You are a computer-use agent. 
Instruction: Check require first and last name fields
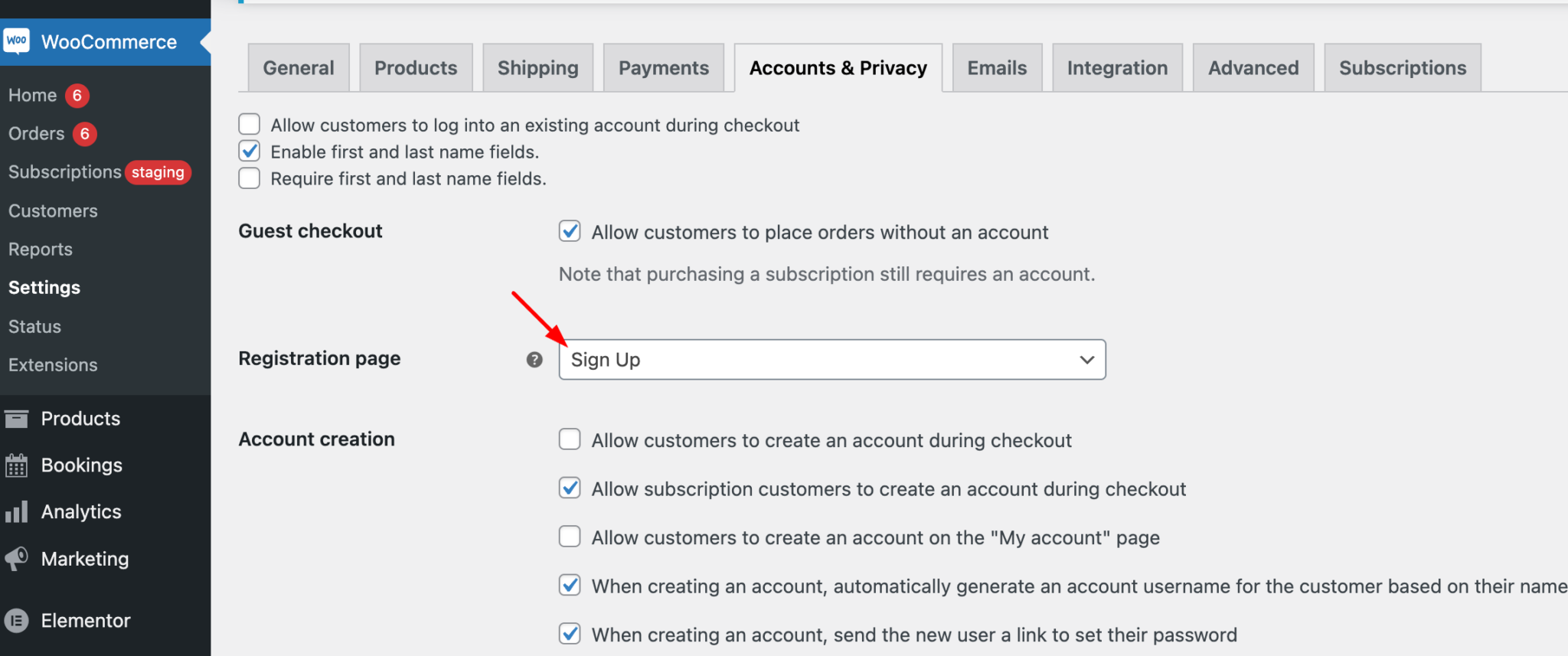click(x=249, y=178)
